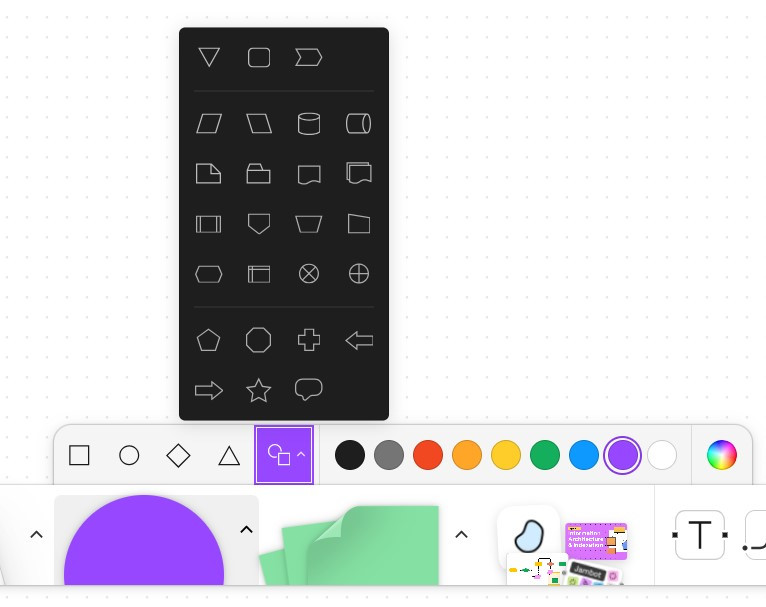The image size is (766, 607).
Task: Select the downward triangle shape
Action: coord(209,57)
